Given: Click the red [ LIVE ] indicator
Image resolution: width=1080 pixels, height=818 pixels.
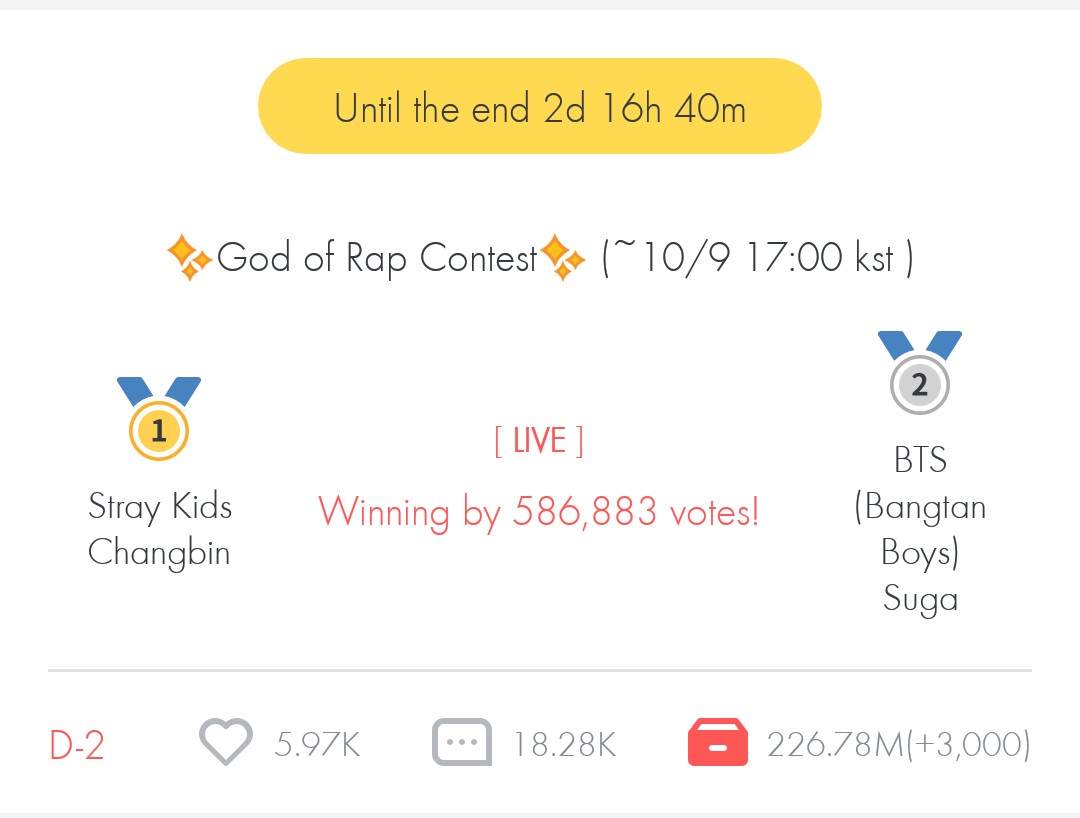Looking at the screenshot, I should (539, 441).
